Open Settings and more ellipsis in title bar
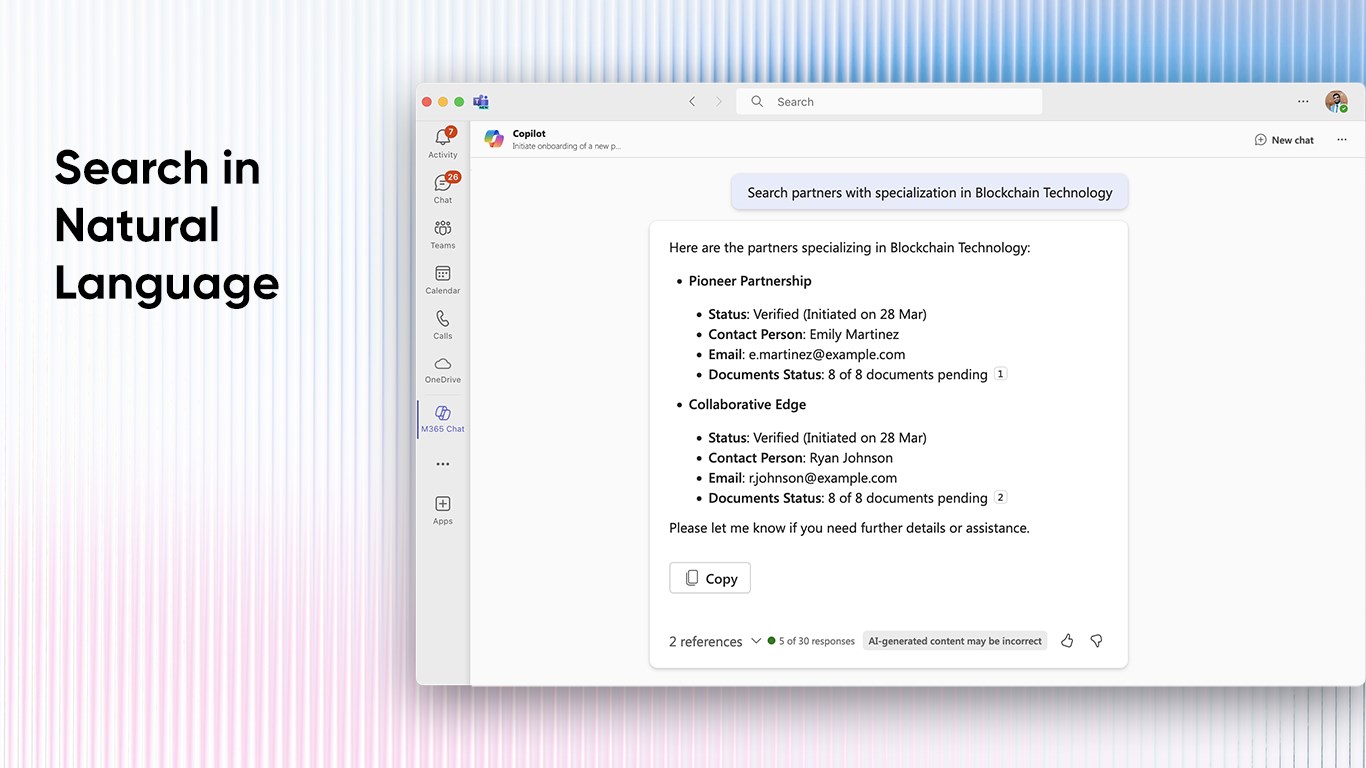Image resolution: width=1366 pixels, height=768 pixels. pyautogui.click(x=1303, y=102)
